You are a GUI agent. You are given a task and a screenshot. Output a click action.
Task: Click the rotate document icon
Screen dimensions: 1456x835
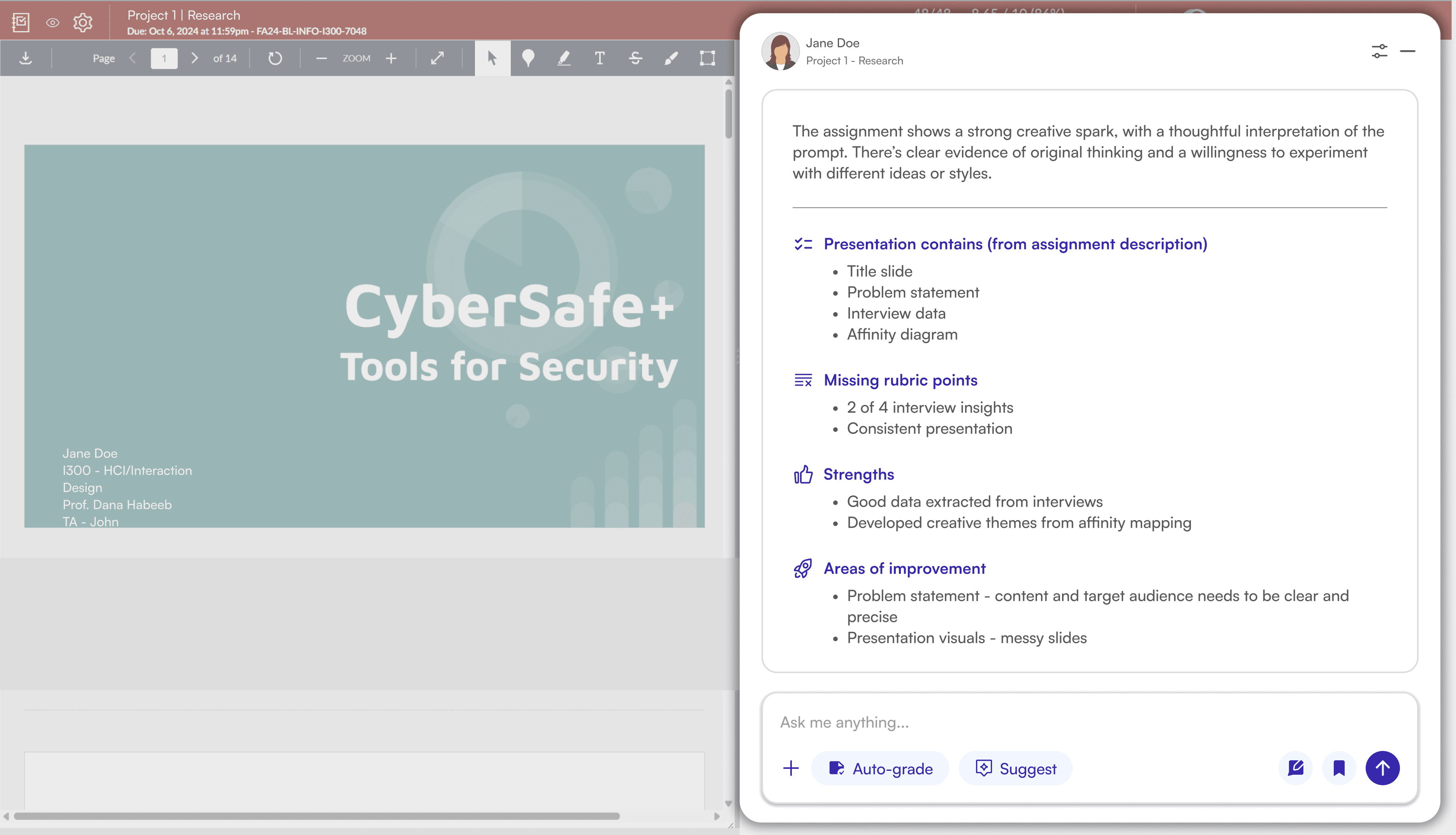275,58
